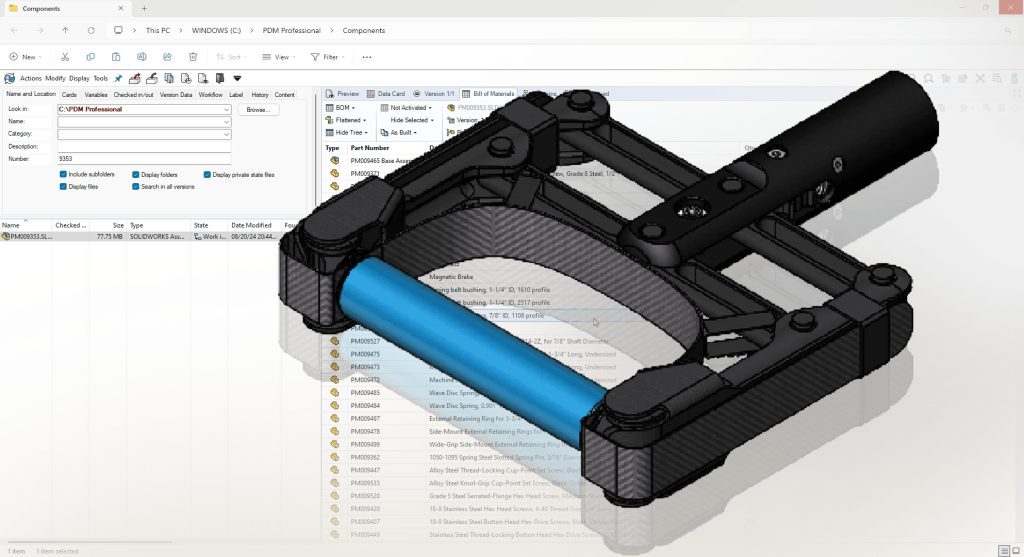Click the copy documents icon in PDM toolbar

(x=168, y=78)
